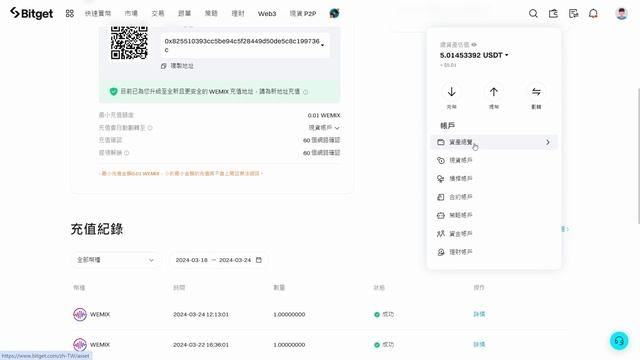Open the user profile avatar
640x360 pixels.
coord(621,13)
